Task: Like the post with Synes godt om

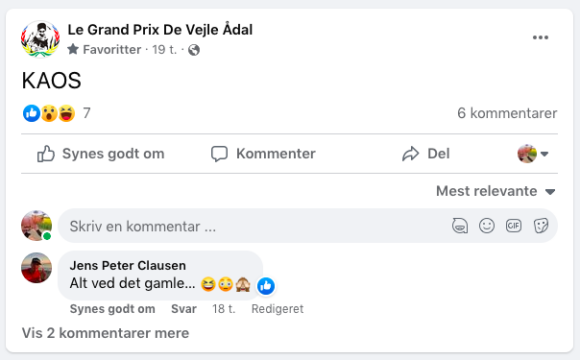Action: [x=101, y=154]
